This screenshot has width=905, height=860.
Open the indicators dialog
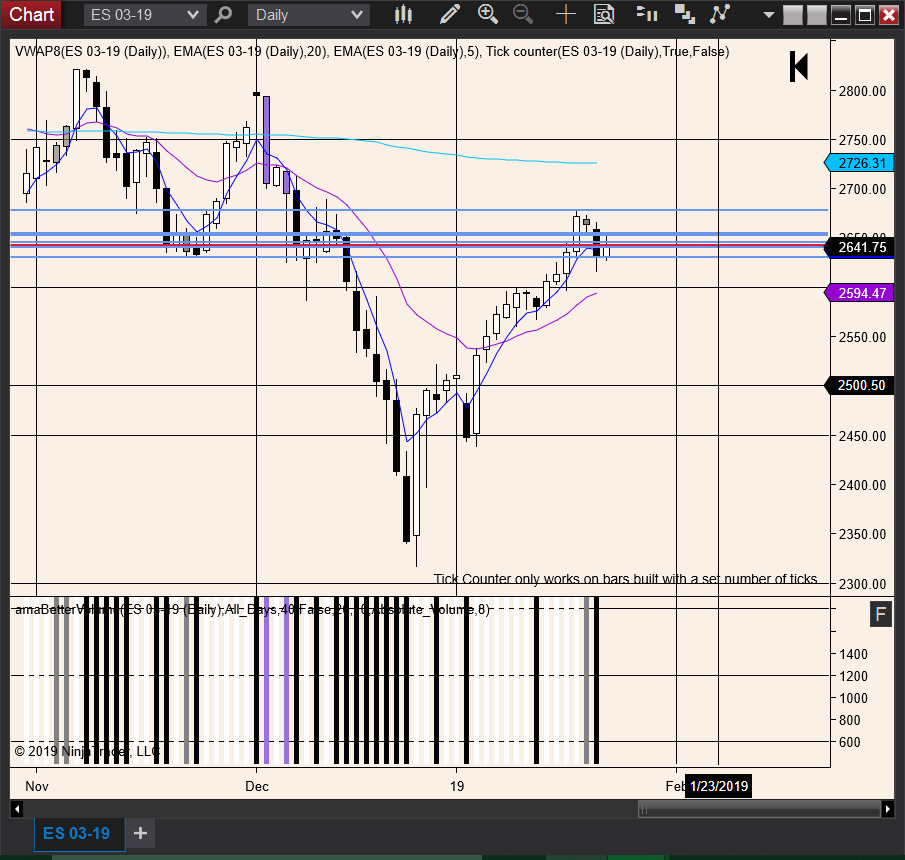click(720, 14)
